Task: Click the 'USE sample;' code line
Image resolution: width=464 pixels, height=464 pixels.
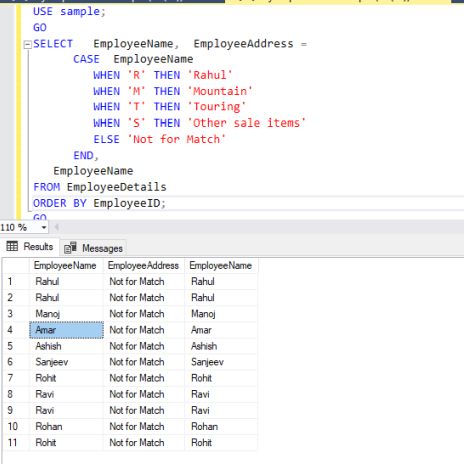Action: [69, 12]
